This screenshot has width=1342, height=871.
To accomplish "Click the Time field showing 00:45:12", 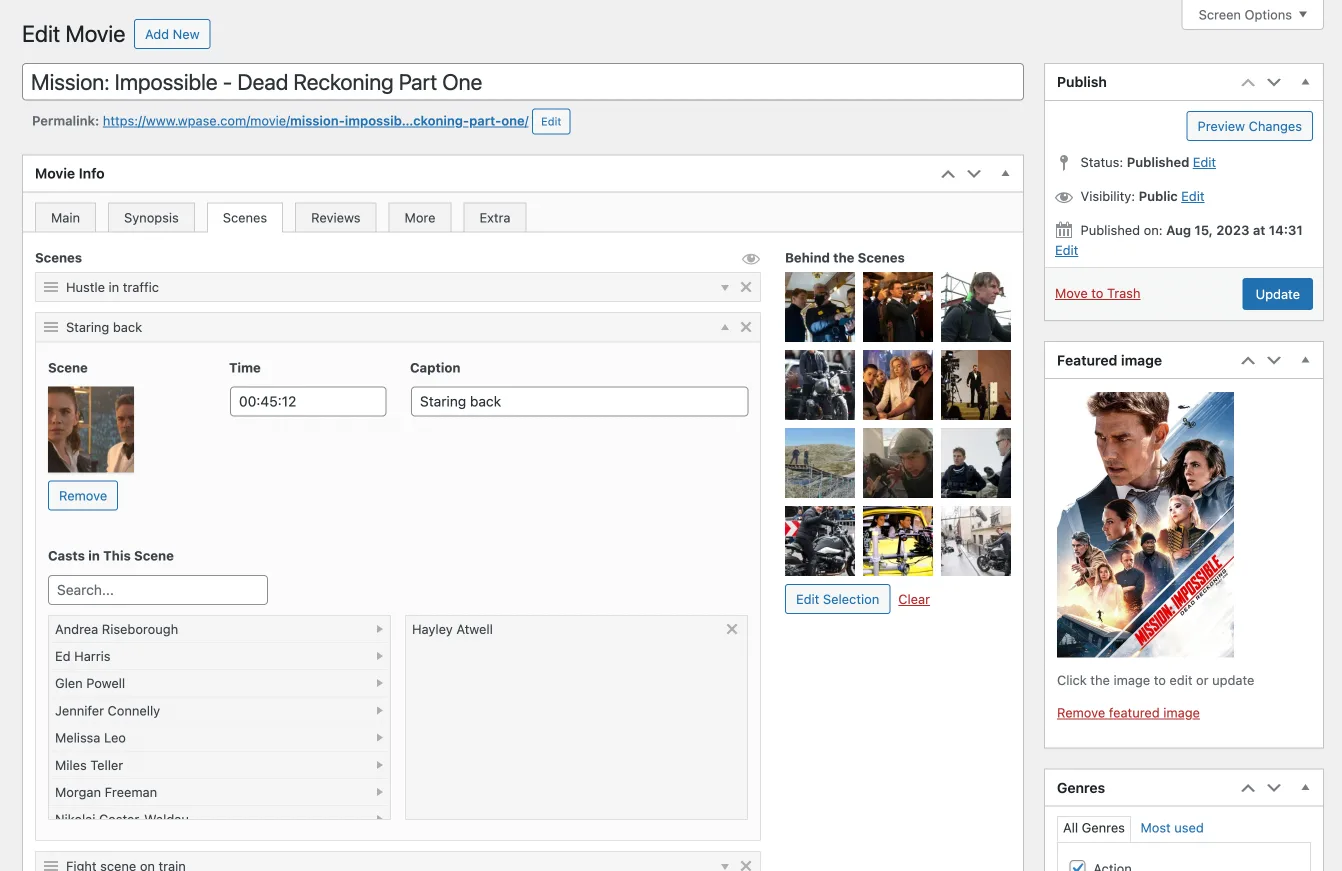I will 308,401.
